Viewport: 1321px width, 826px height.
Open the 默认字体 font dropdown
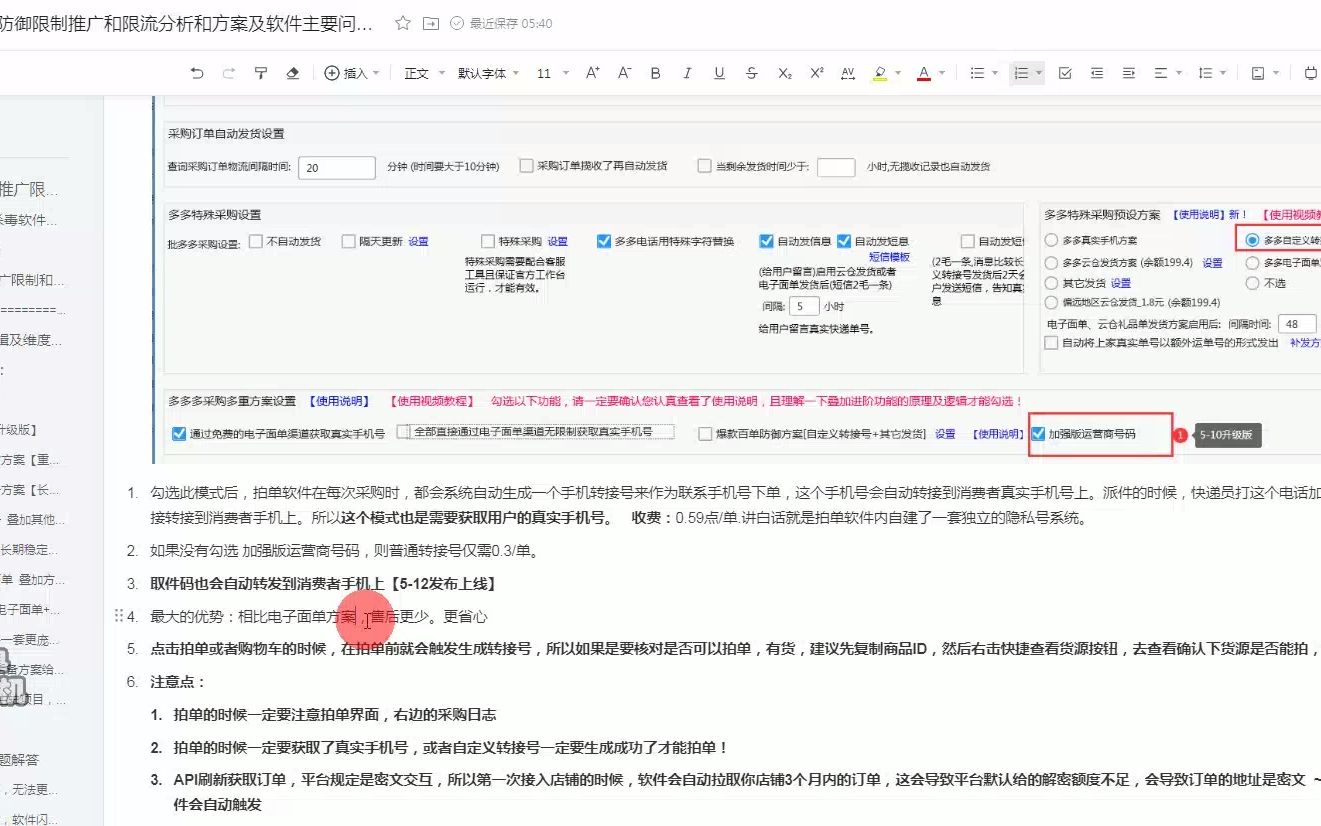[x=488, y=73]
